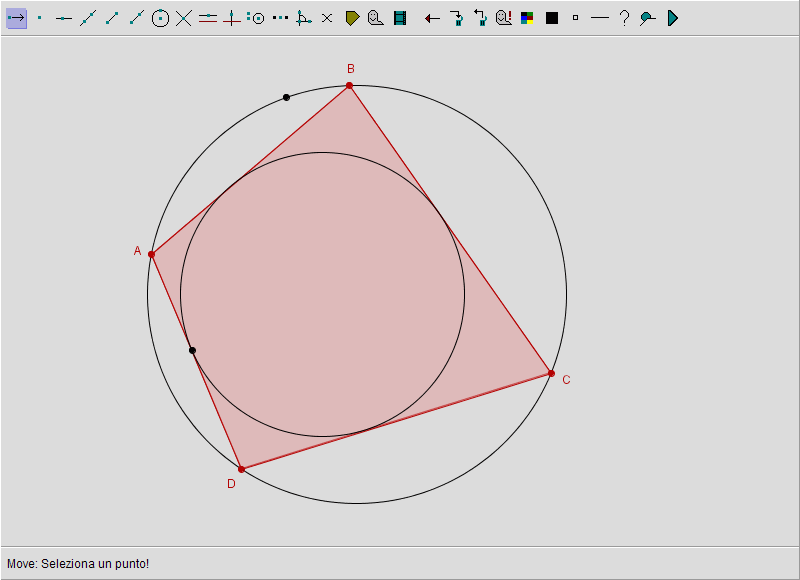Viewport: 800px width, 580px height.
Task: Click the black color square
Action: click(x=552, y=18)
